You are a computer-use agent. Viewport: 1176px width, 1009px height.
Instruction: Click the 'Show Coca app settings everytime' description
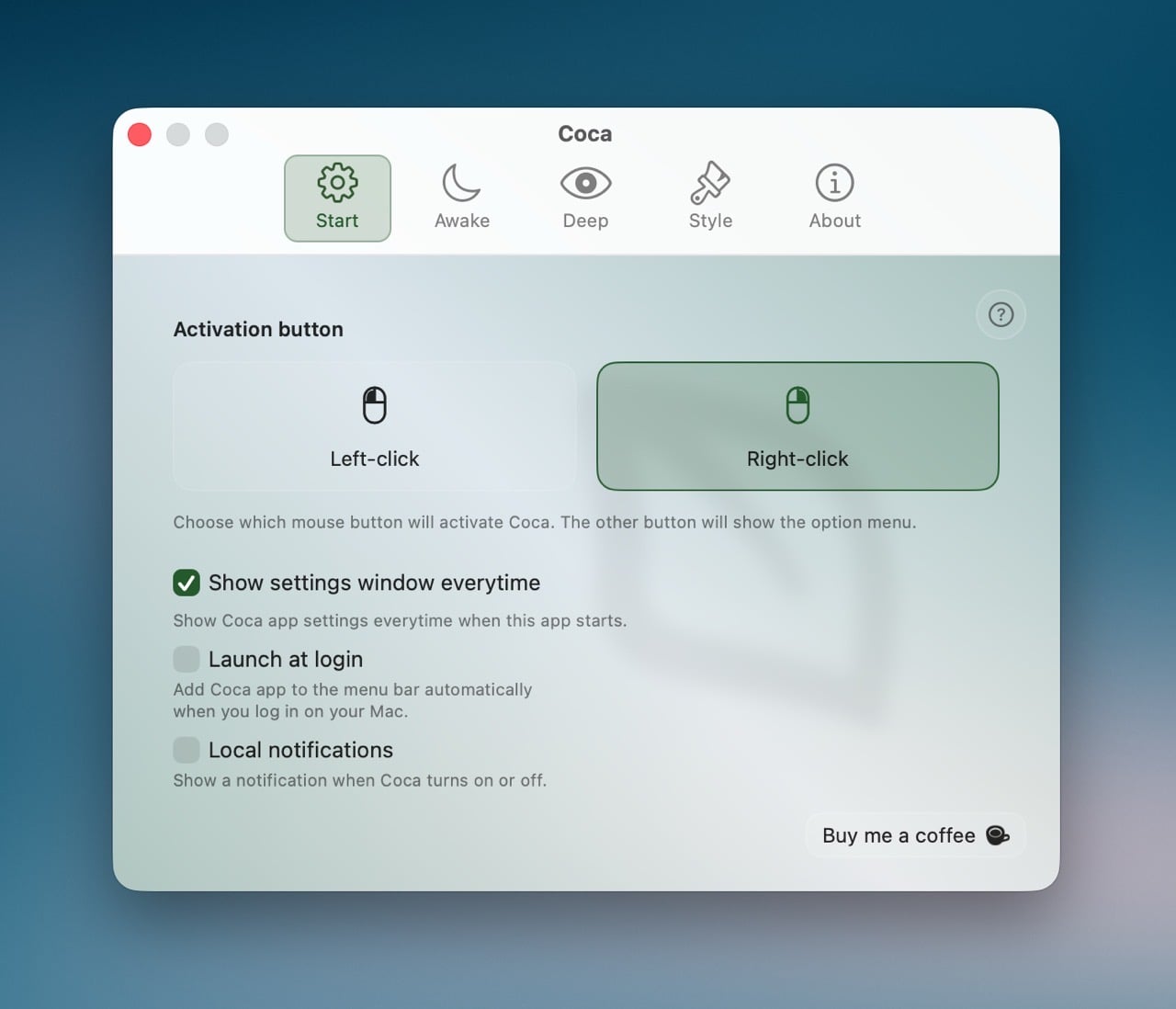(400, 620)
